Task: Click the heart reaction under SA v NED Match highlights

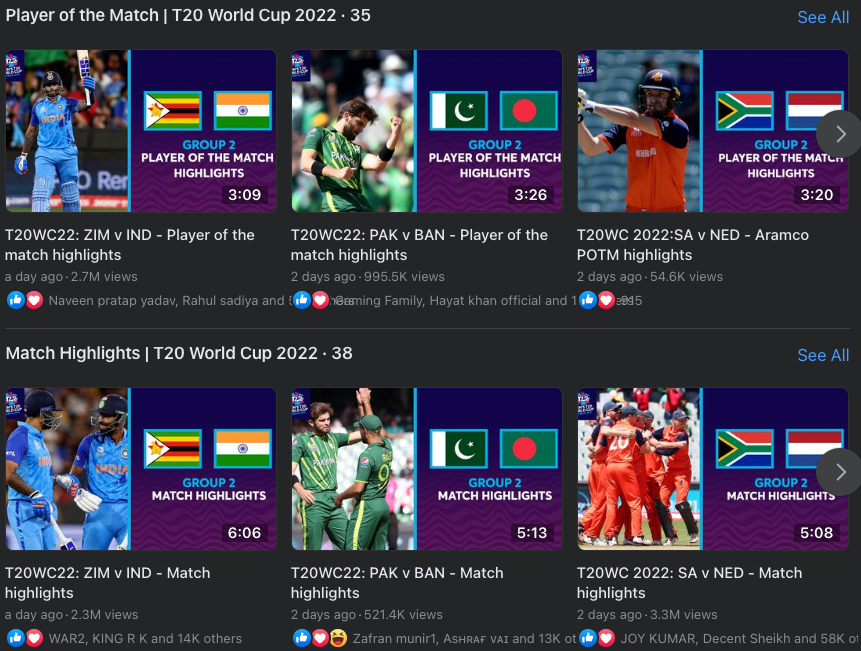Action: [x=606, y=638]
